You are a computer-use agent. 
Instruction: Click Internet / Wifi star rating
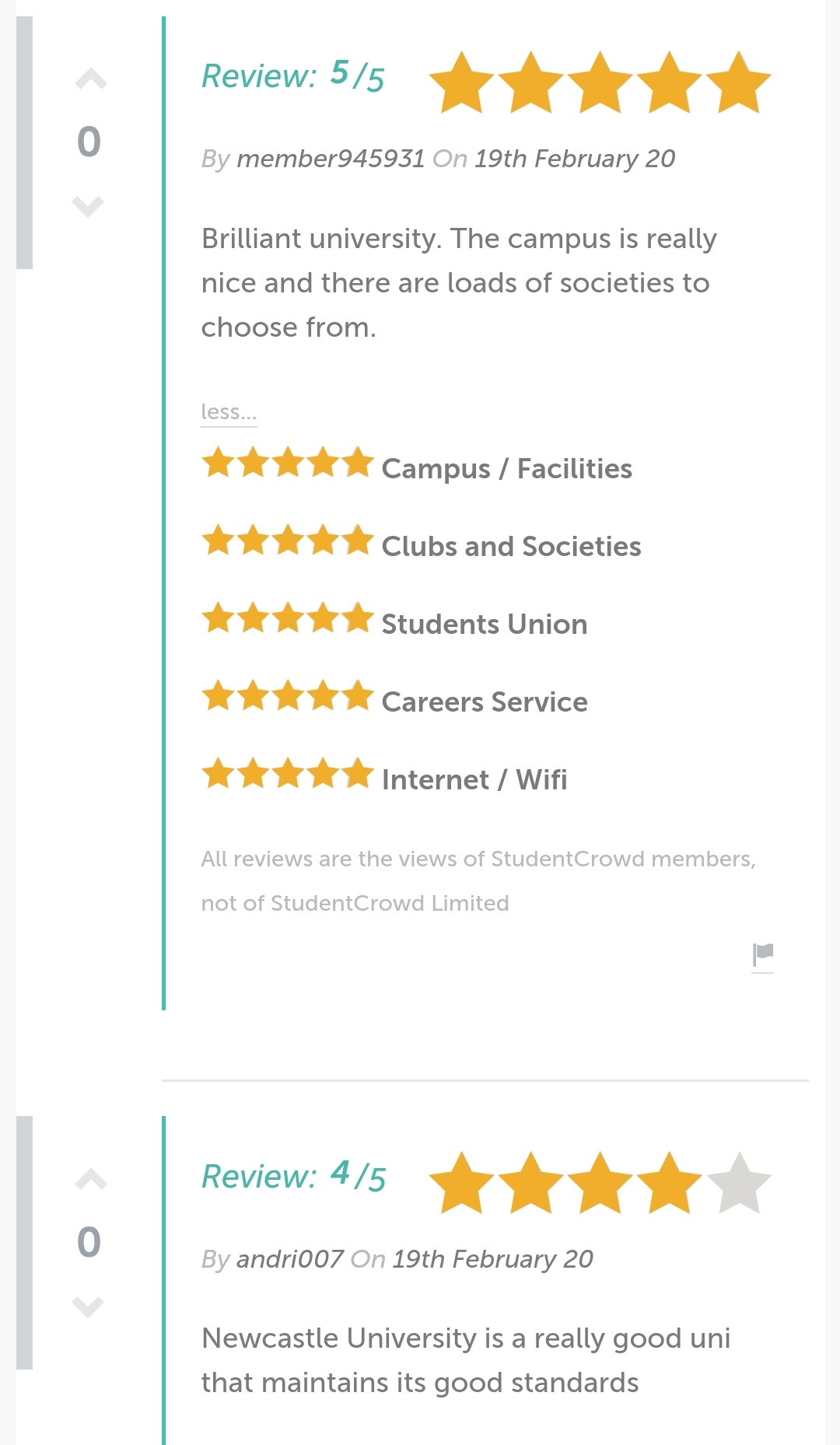pyautogui.click(x=288, y=774)
